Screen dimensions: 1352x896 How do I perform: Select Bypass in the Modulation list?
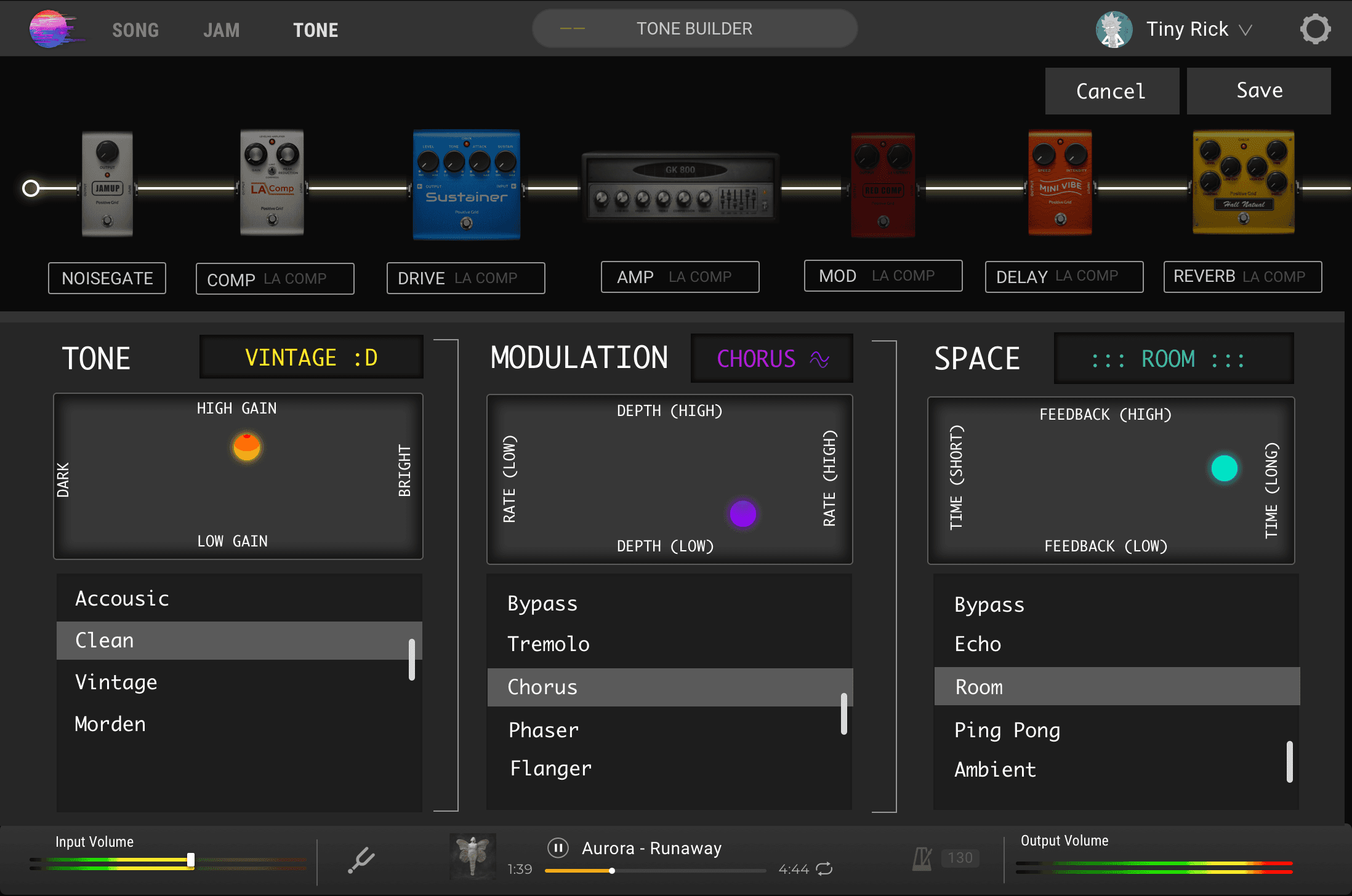pos(542,604)
